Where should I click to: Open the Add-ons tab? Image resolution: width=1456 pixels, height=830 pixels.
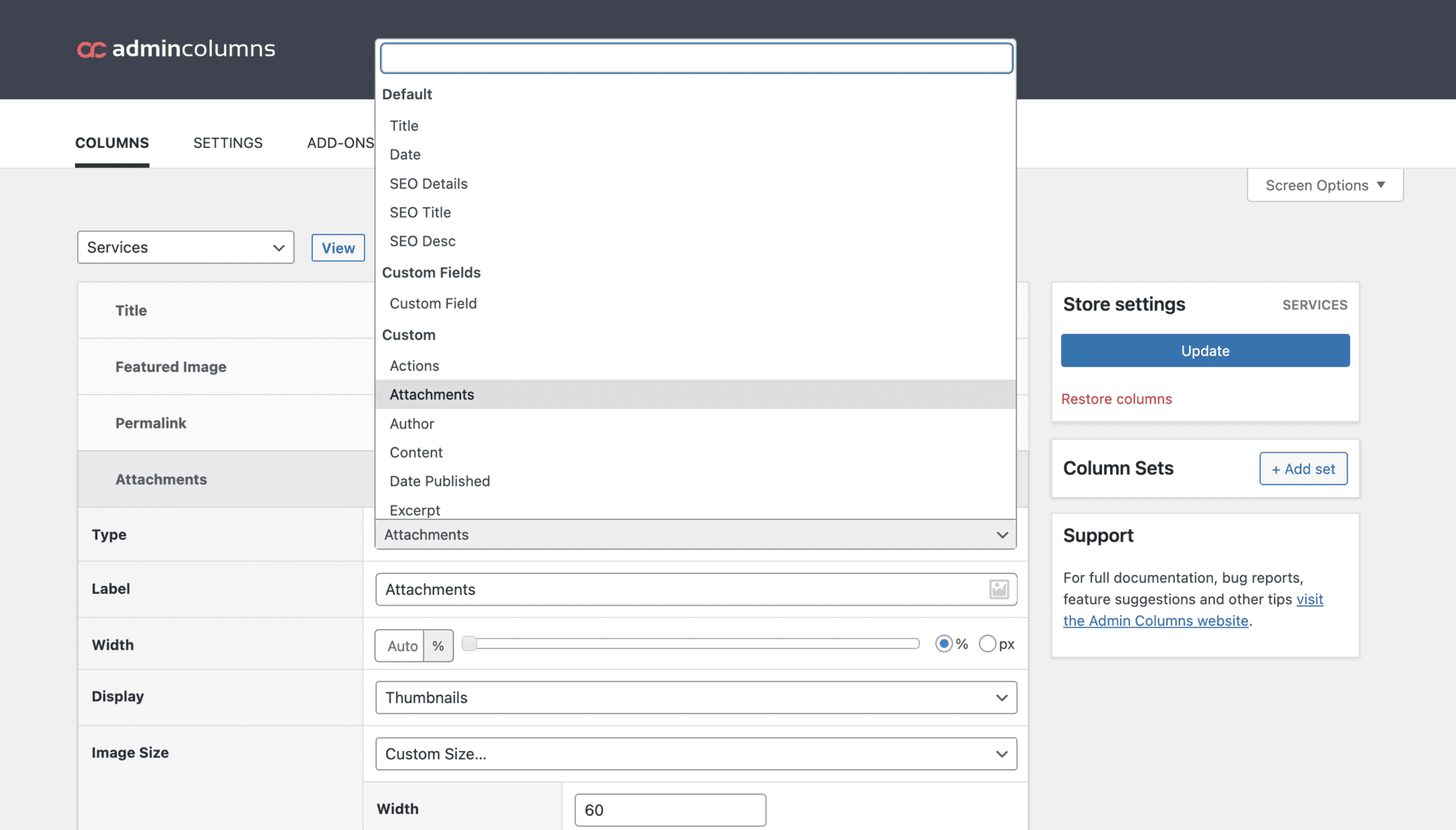point(340,143)
